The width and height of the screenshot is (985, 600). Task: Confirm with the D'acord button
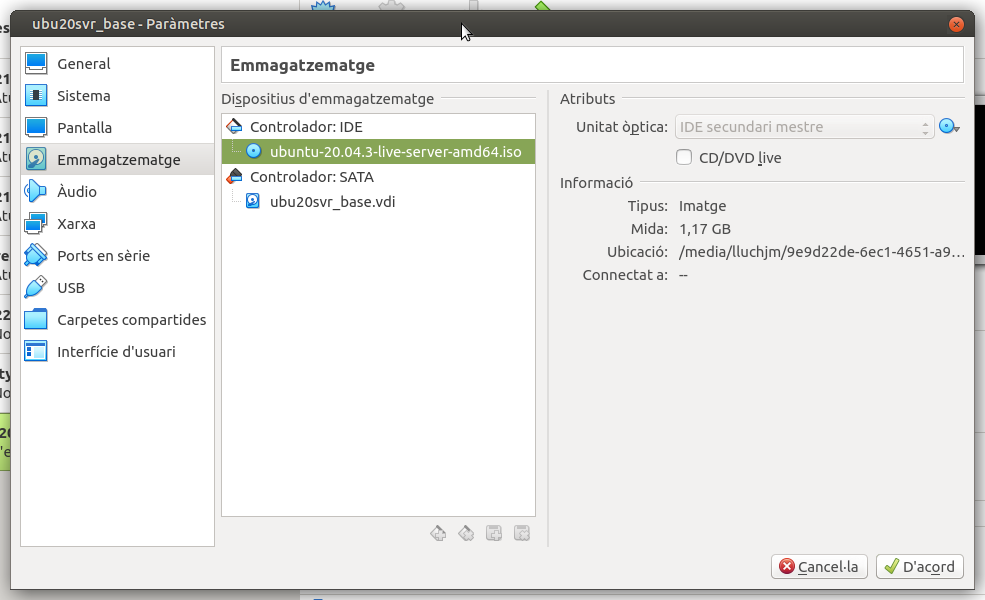920,567
